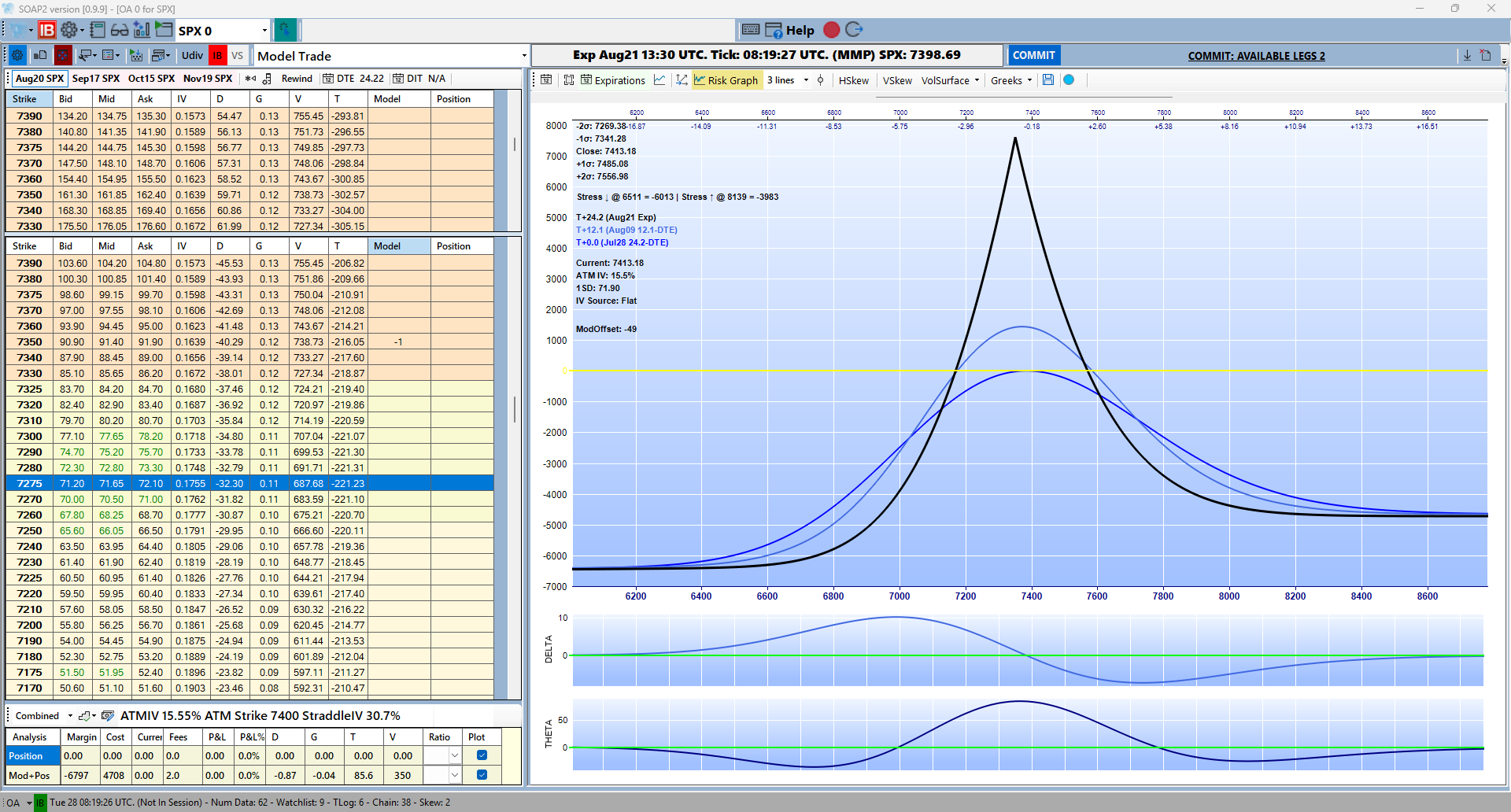Viewport: 1511px width, 812px height.
Task: Toggle the green IB status indicator in status bar
Action: [x=40, y=803]
